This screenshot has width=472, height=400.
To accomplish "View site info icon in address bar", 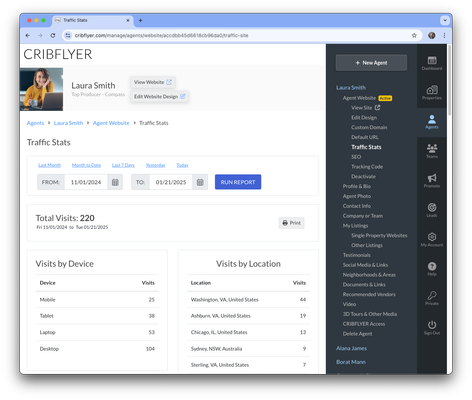I will click(68, 35).
